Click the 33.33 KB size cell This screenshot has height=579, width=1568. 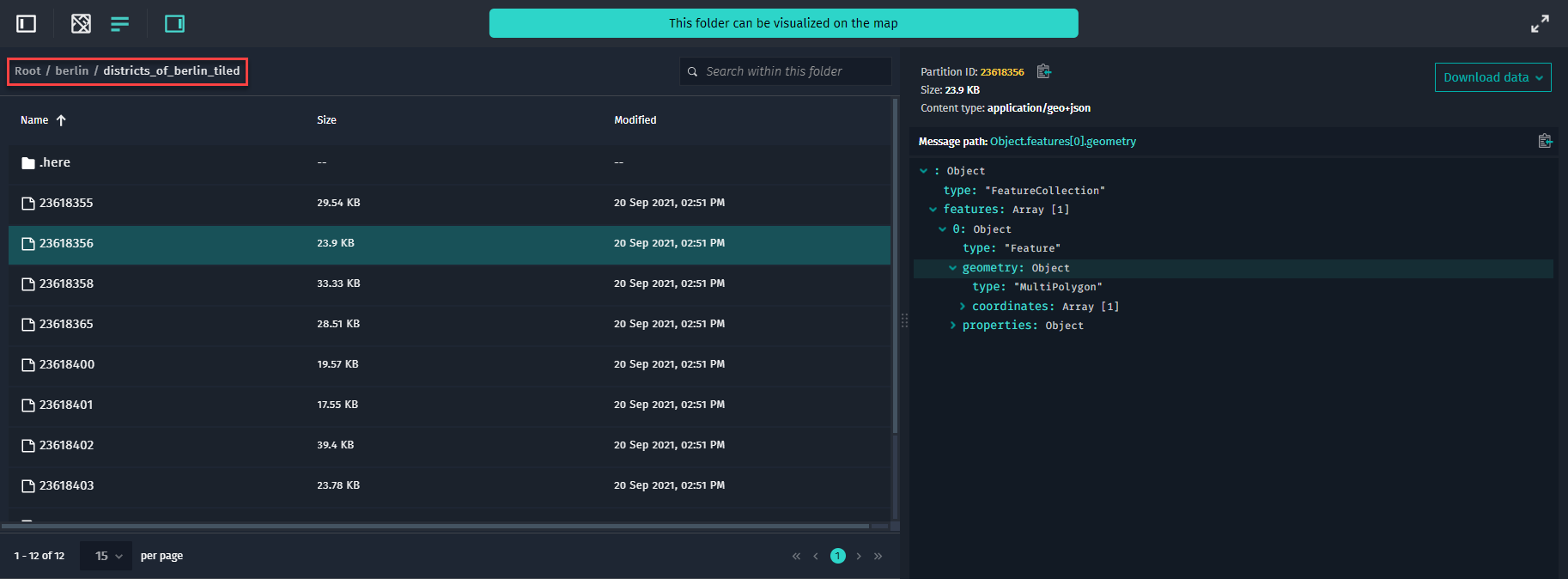[338, 283]
